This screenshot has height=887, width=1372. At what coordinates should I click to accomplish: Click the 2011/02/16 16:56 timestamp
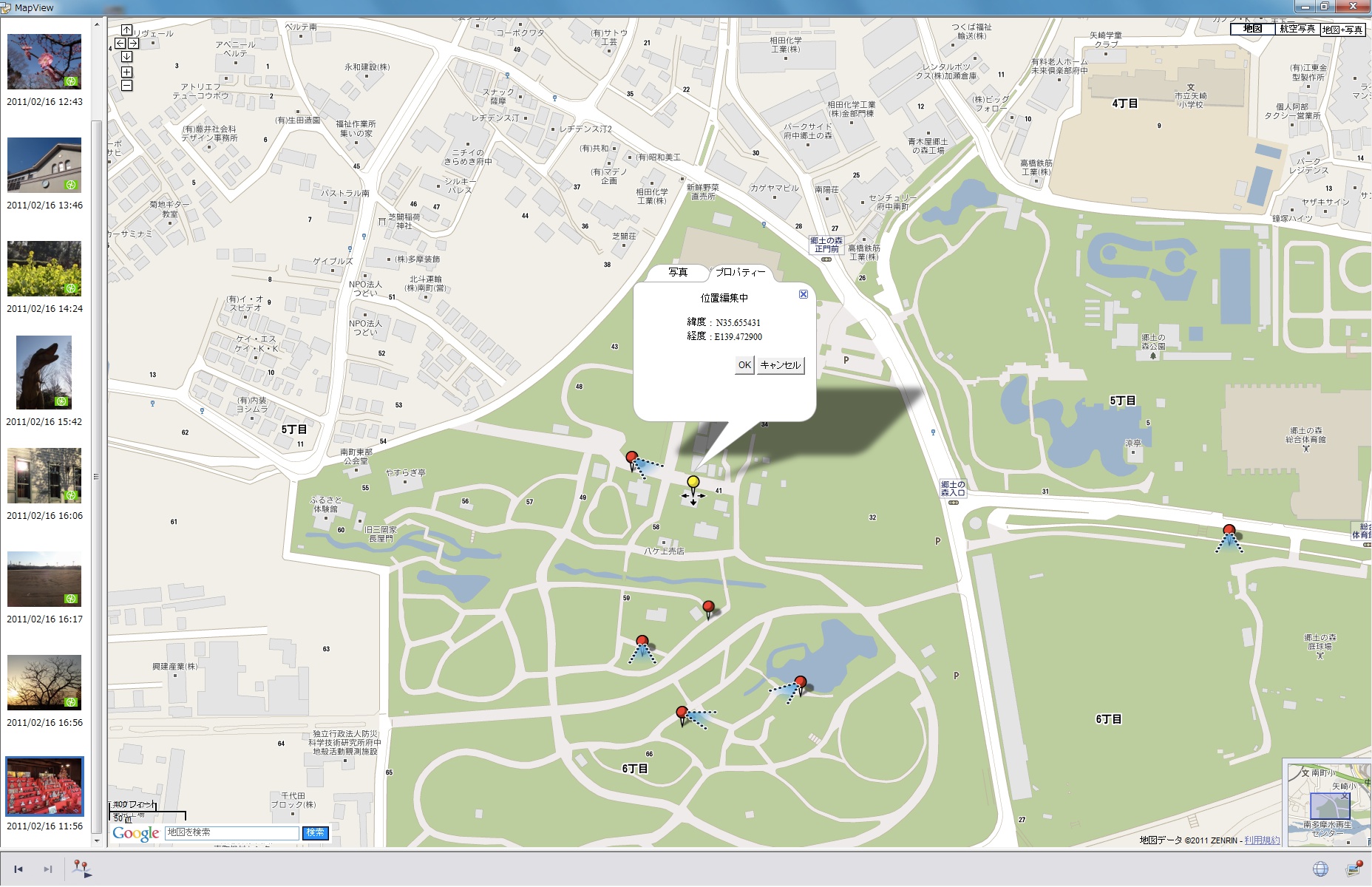45,723
